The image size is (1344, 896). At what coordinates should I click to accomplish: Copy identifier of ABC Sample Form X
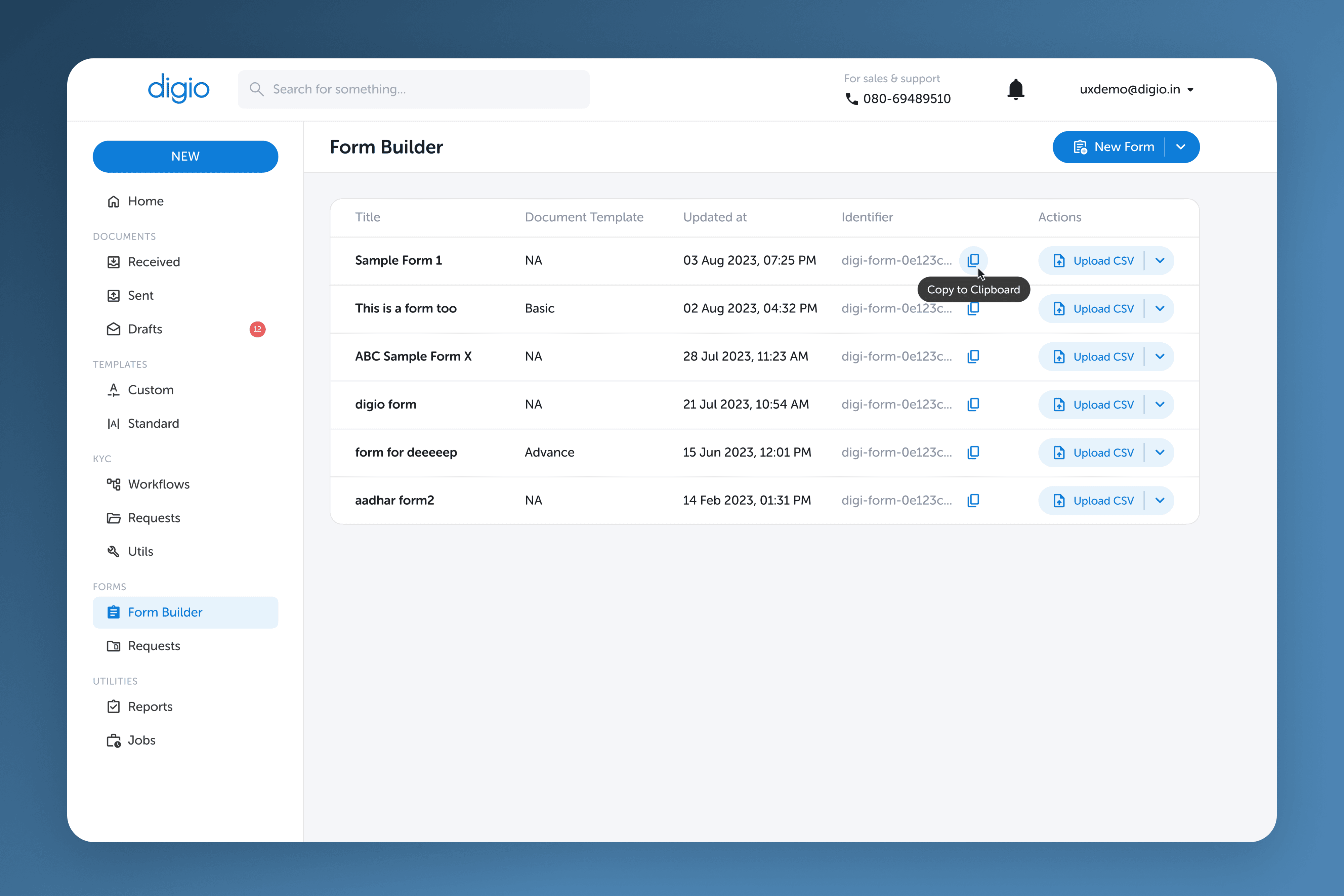coord(973,356)
